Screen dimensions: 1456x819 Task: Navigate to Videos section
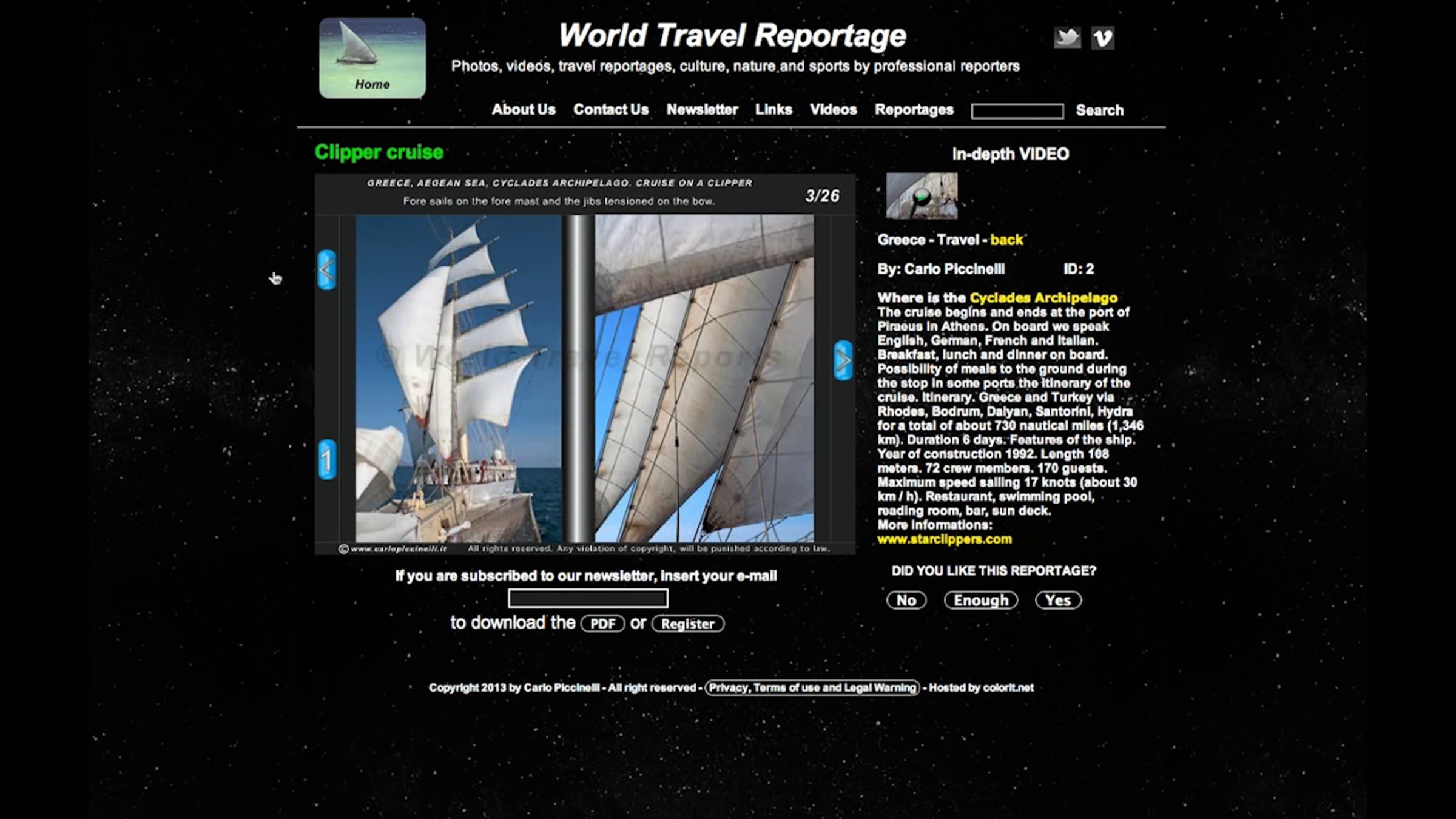[833, 110]
